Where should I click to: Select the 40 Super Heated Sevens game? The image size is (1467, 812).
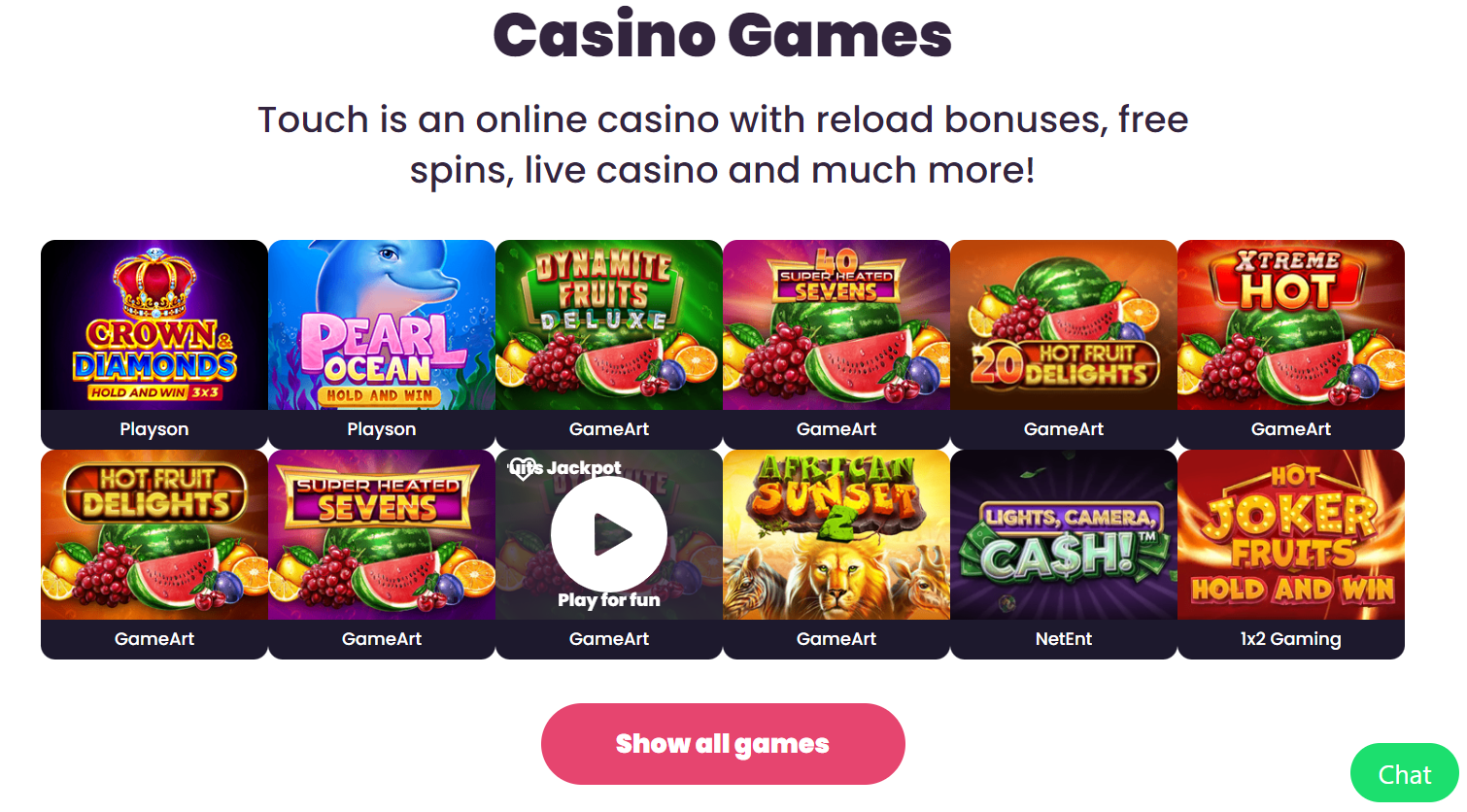tap(836, 324)
